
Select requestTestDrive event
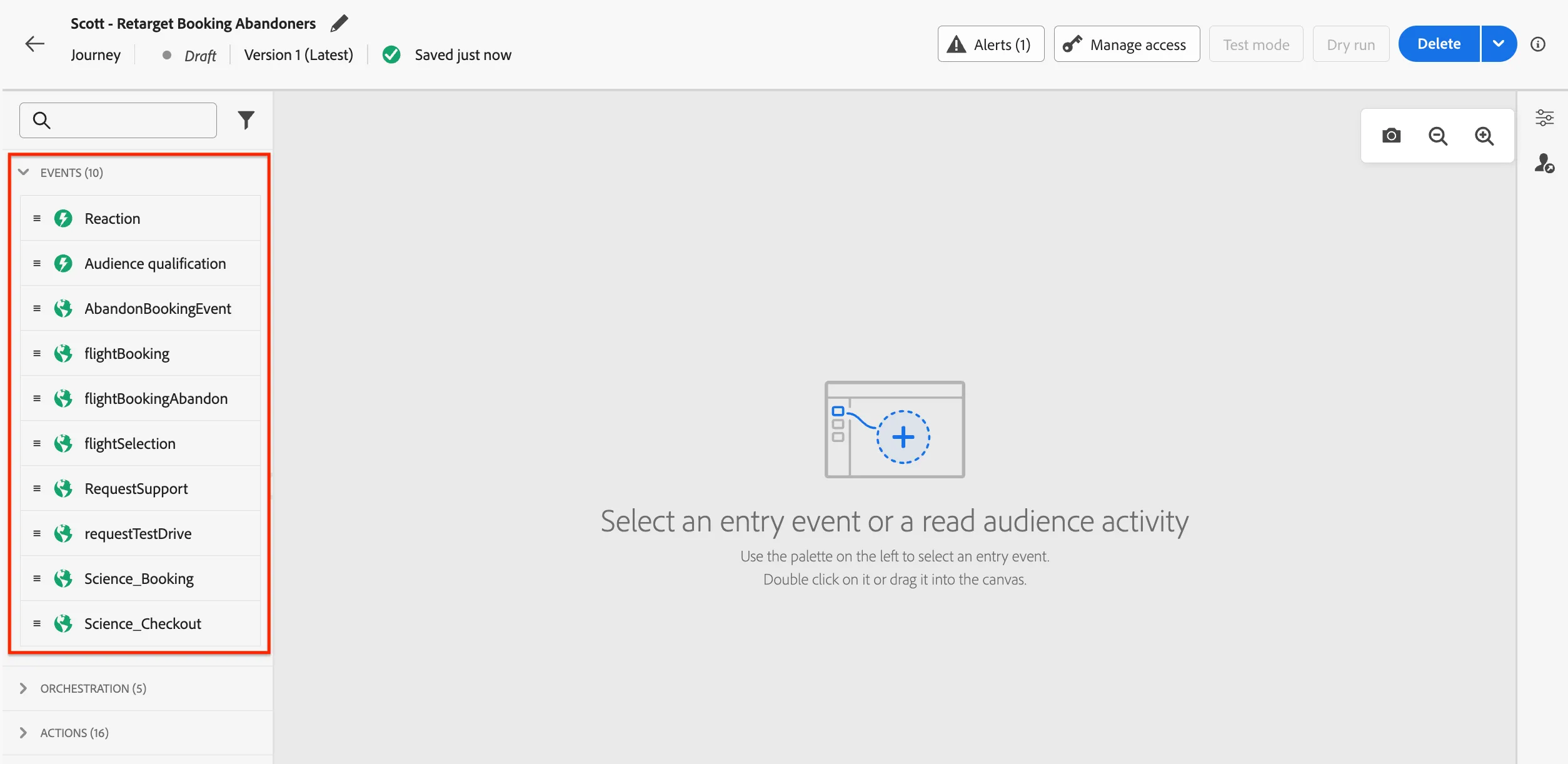coord(140,533)
